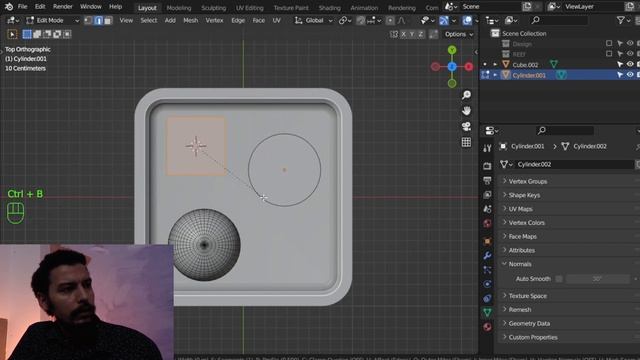The height and width of the screenshot is (360, 640).
Task: Open the Object Constraints properties tab icon
Action: tap(487, 298)
